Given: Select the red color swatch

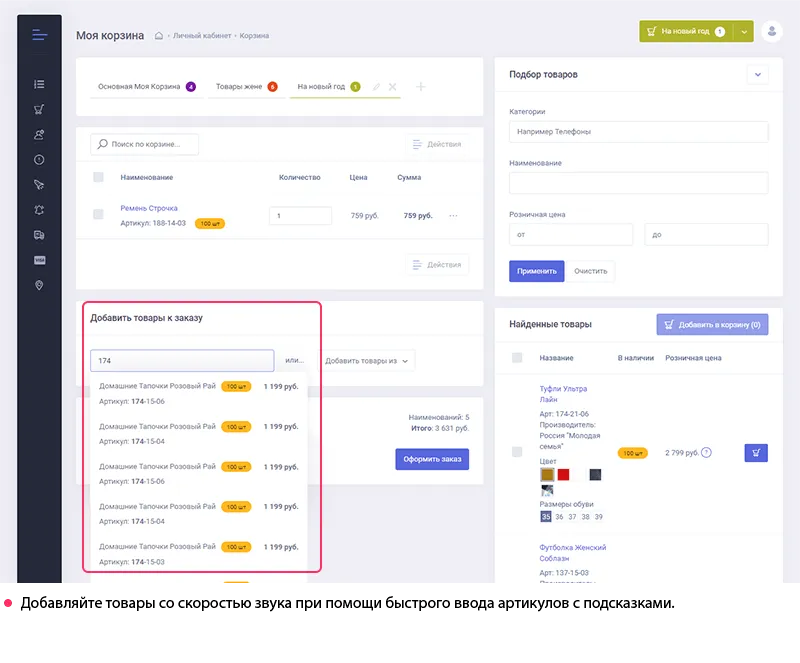Looking at the screenshot, I should point(563,475).
